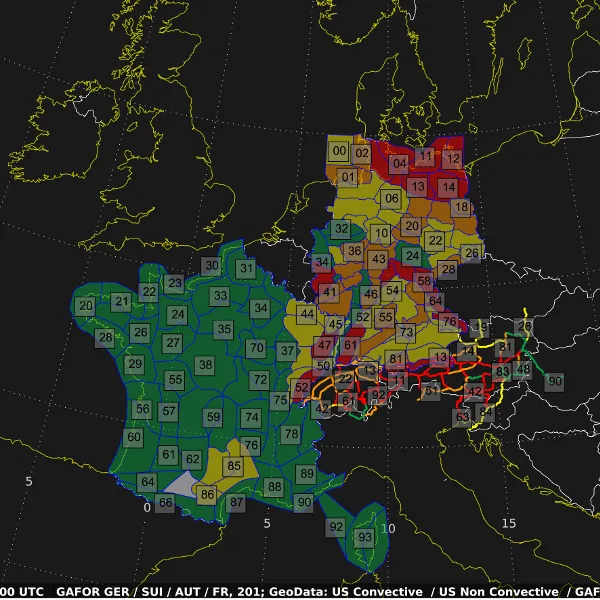The height and width of the screenshot is (600, 600).
Task: Select the red area labeled 47
Action: coord(323,346)
